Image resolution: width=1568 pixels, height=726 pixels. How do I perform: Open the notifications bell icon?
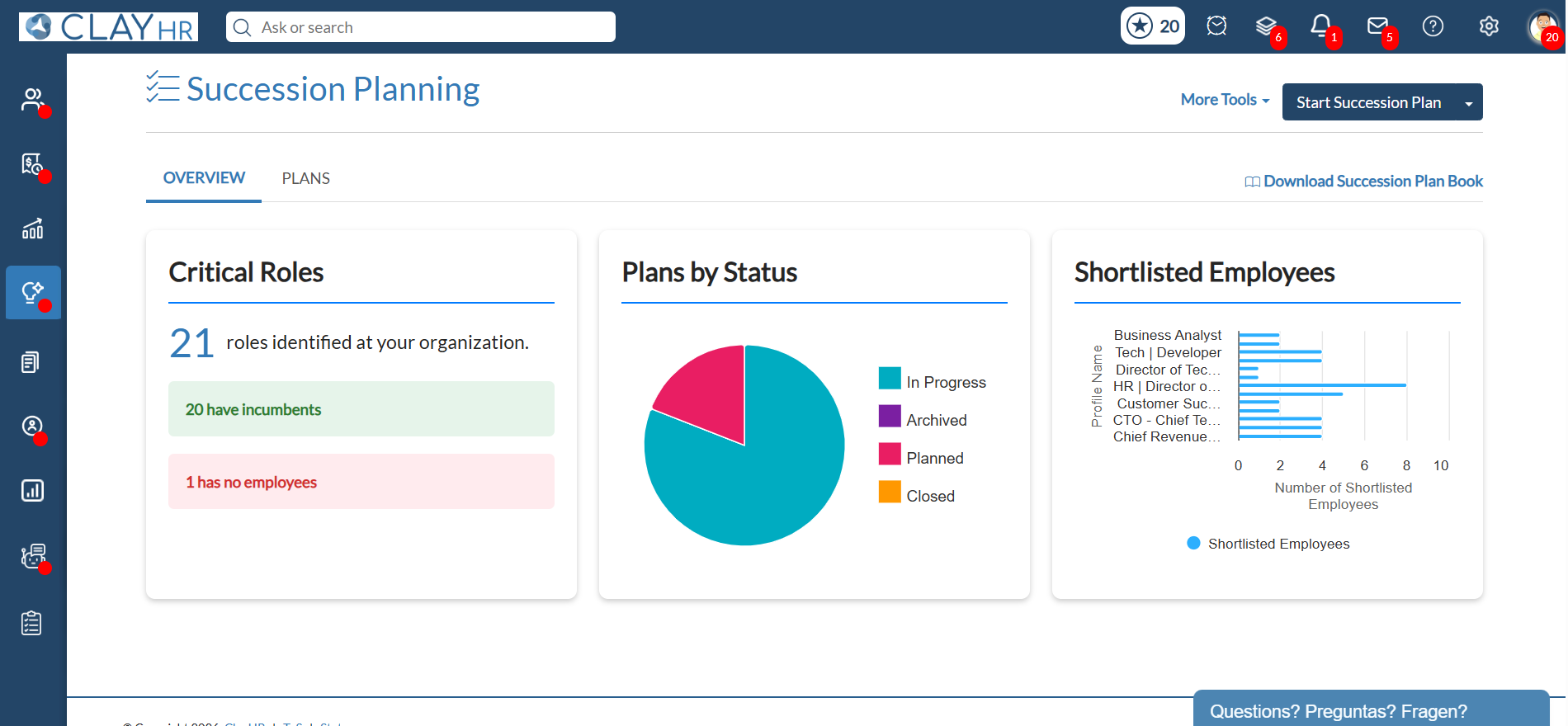point(1321,26)
